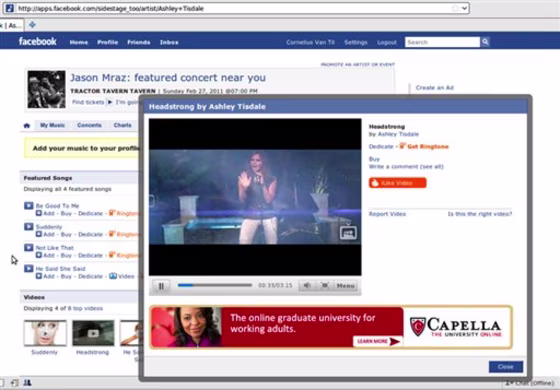Switch to the My Music tab

[52, 125]
